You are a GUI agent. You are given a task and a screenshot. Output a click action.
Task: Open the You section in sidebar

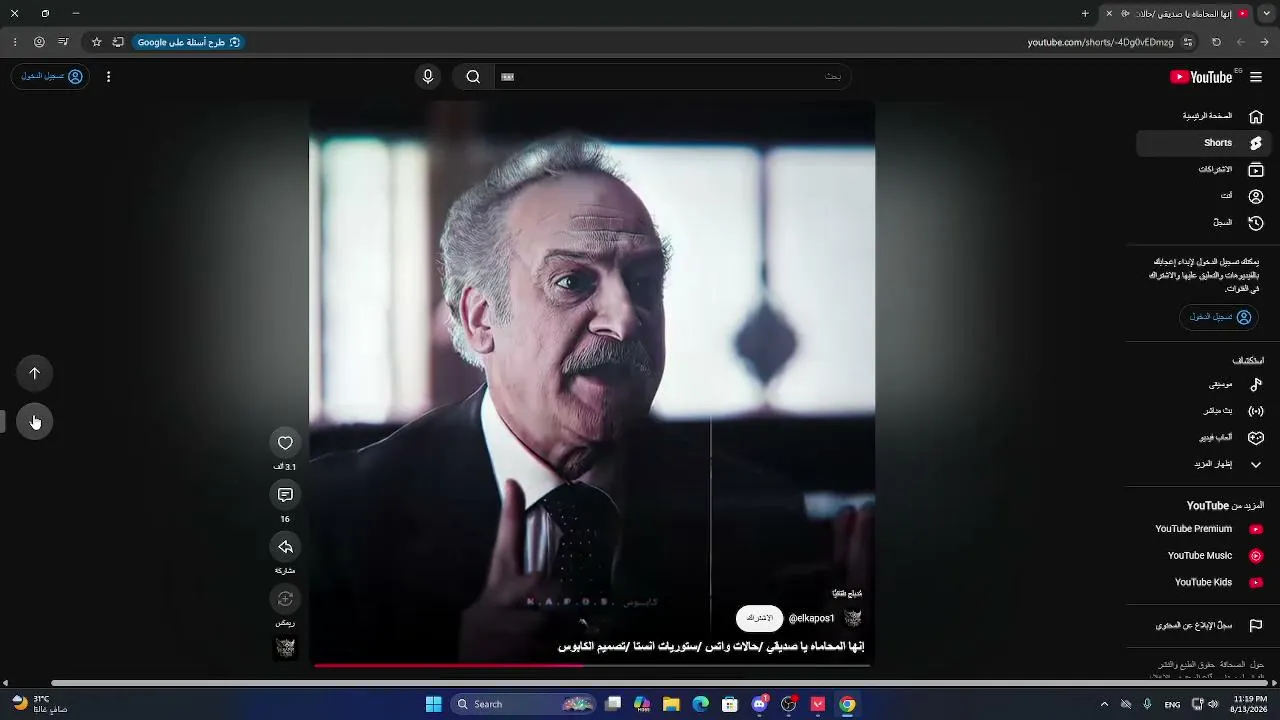[x=1204, y=196]
